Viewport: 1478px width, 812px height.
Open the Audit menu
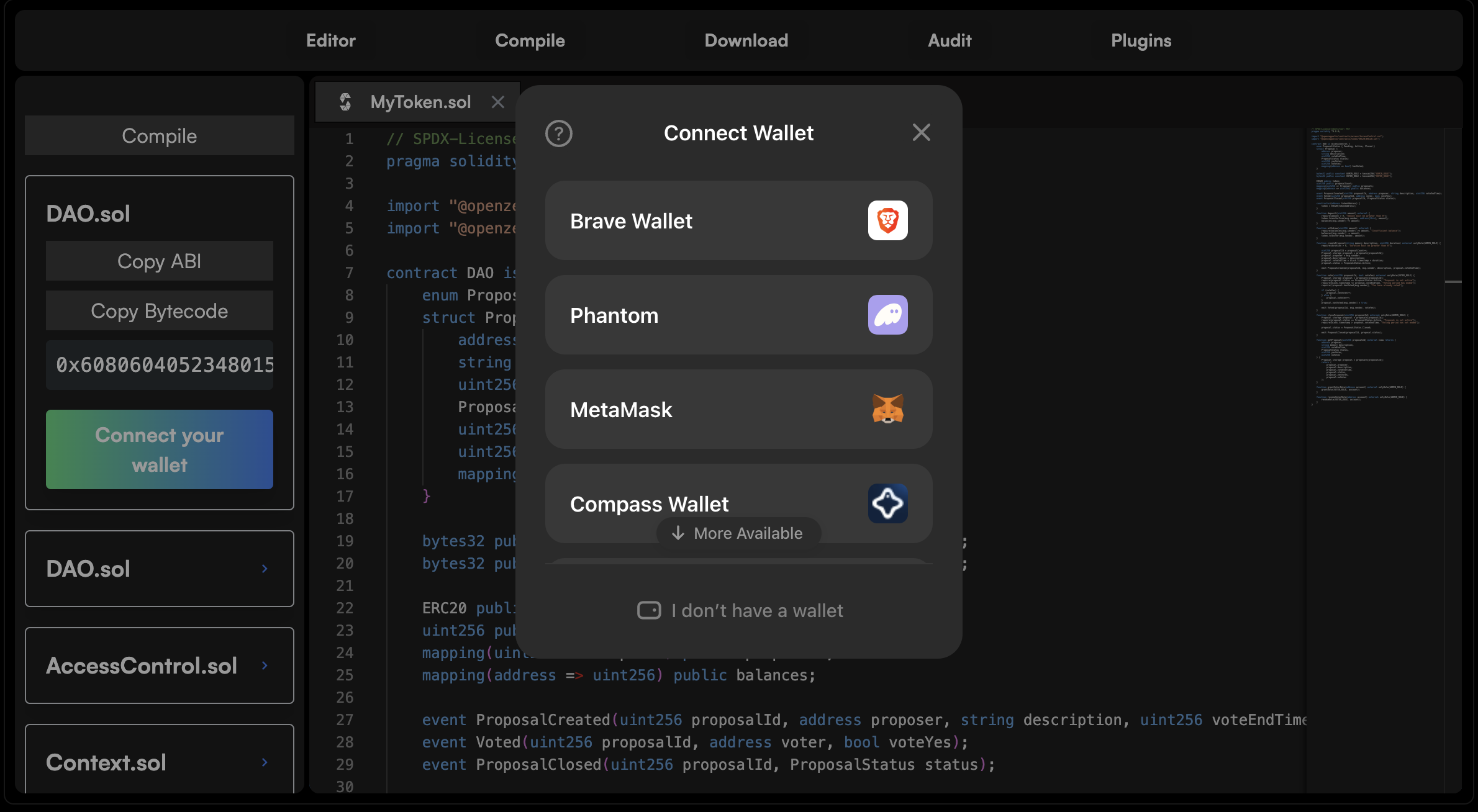[x=949, y=41]
